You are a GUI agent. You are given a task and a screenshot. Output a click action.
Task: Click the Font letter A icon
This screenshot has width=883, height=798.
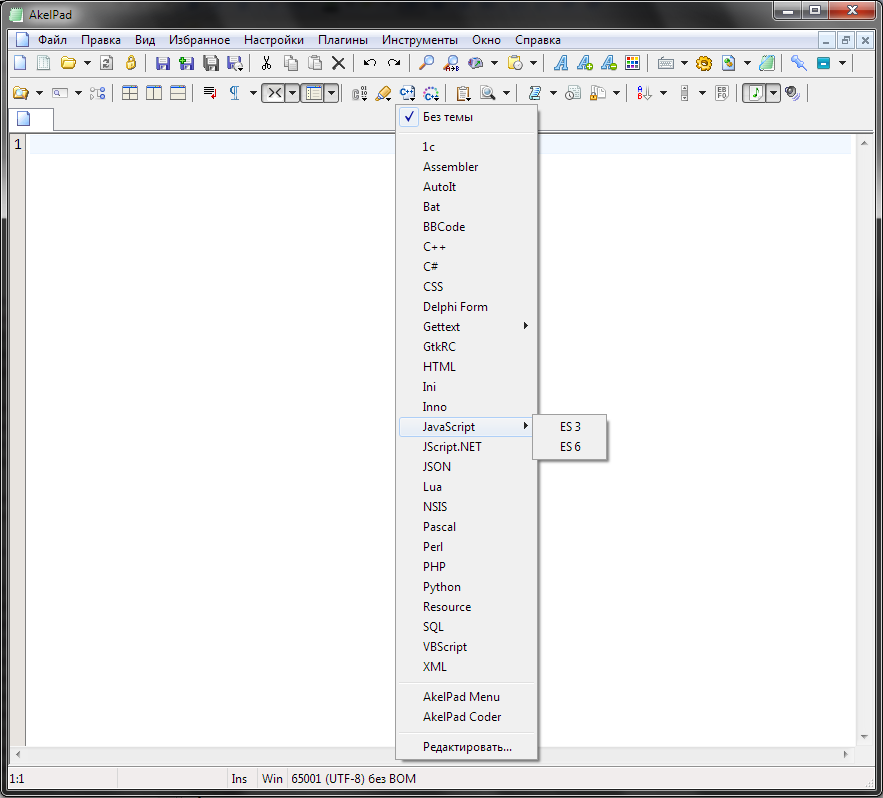(x=561, y=63)
